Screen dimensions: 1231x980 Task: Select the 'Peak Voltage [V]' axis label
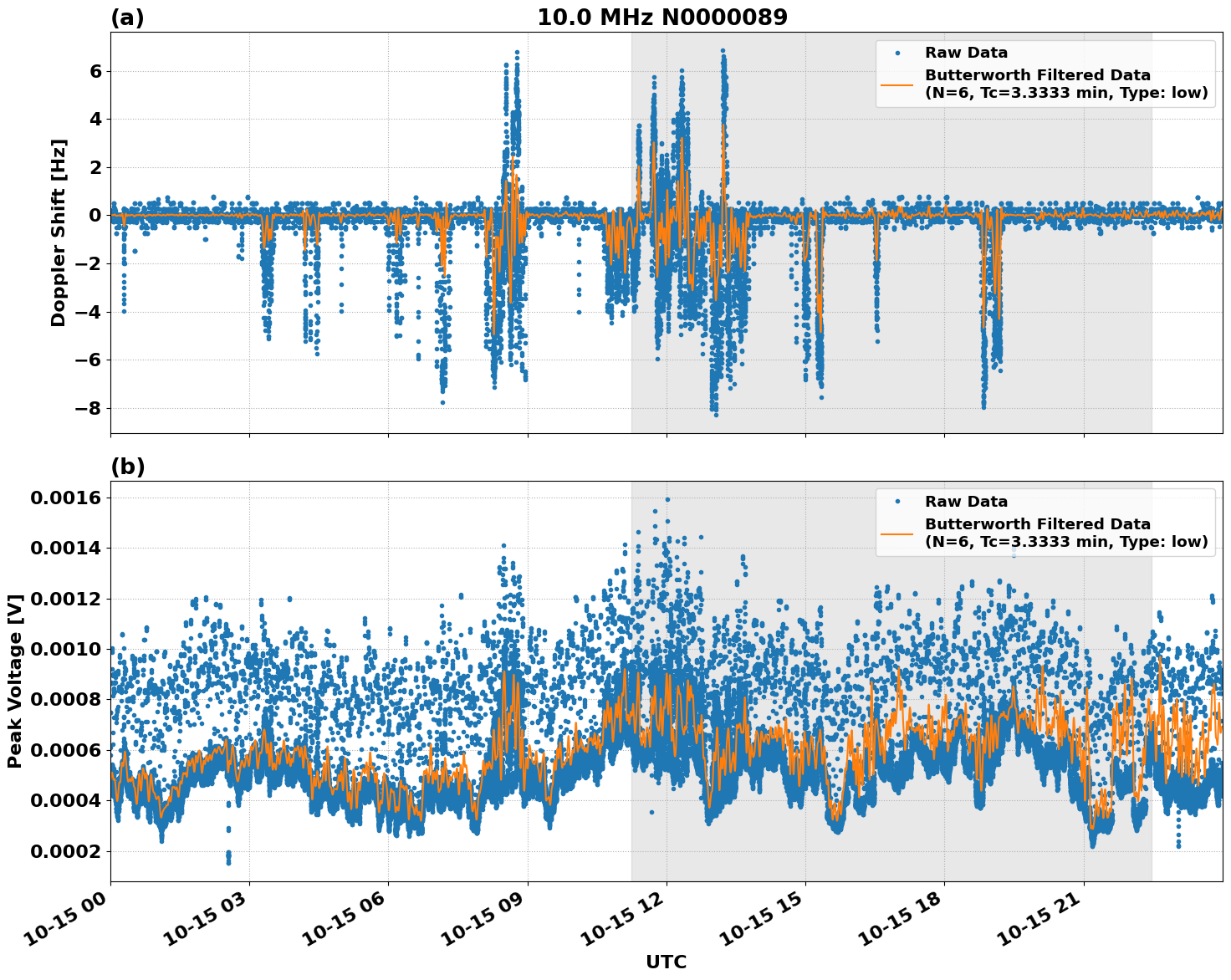tap(14, 681)
